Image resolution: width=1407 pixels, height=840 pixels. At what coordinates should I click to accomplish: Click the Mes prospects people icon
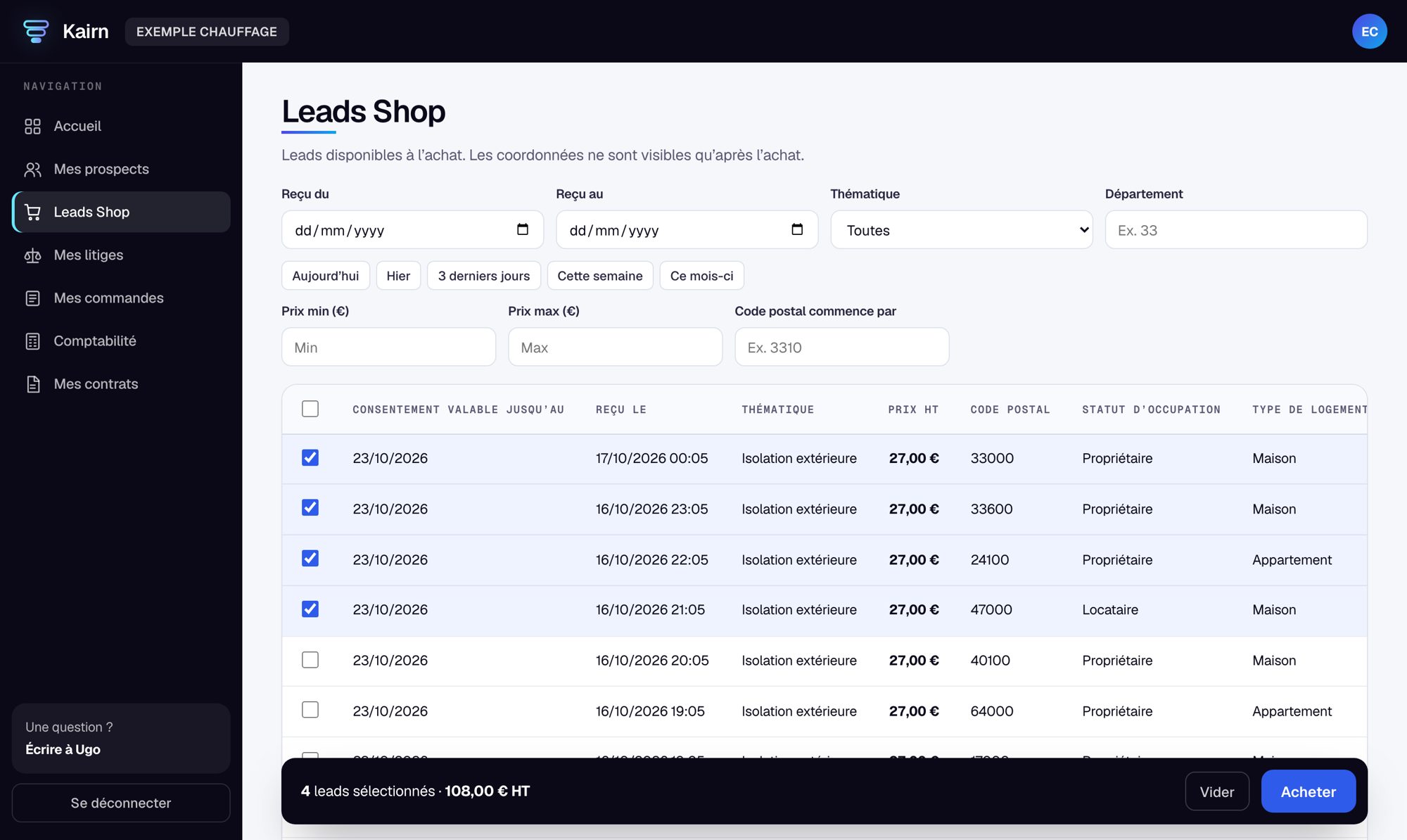click(x=32, y=169)
